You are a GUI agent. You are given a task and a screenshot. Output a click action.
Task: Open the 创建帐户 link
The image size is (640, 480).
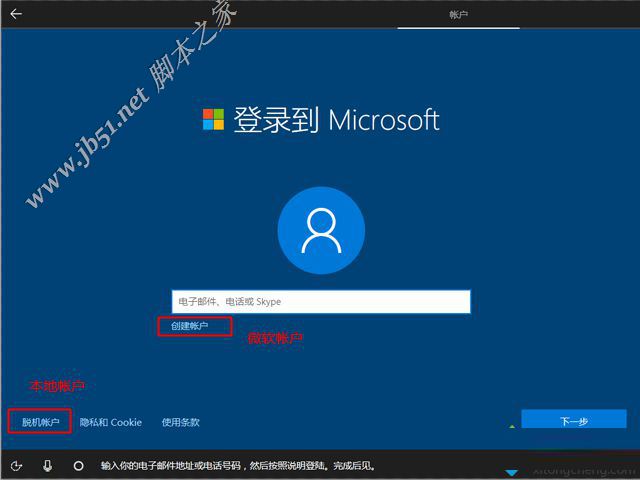pyautogui.click(x=189, y=326)
